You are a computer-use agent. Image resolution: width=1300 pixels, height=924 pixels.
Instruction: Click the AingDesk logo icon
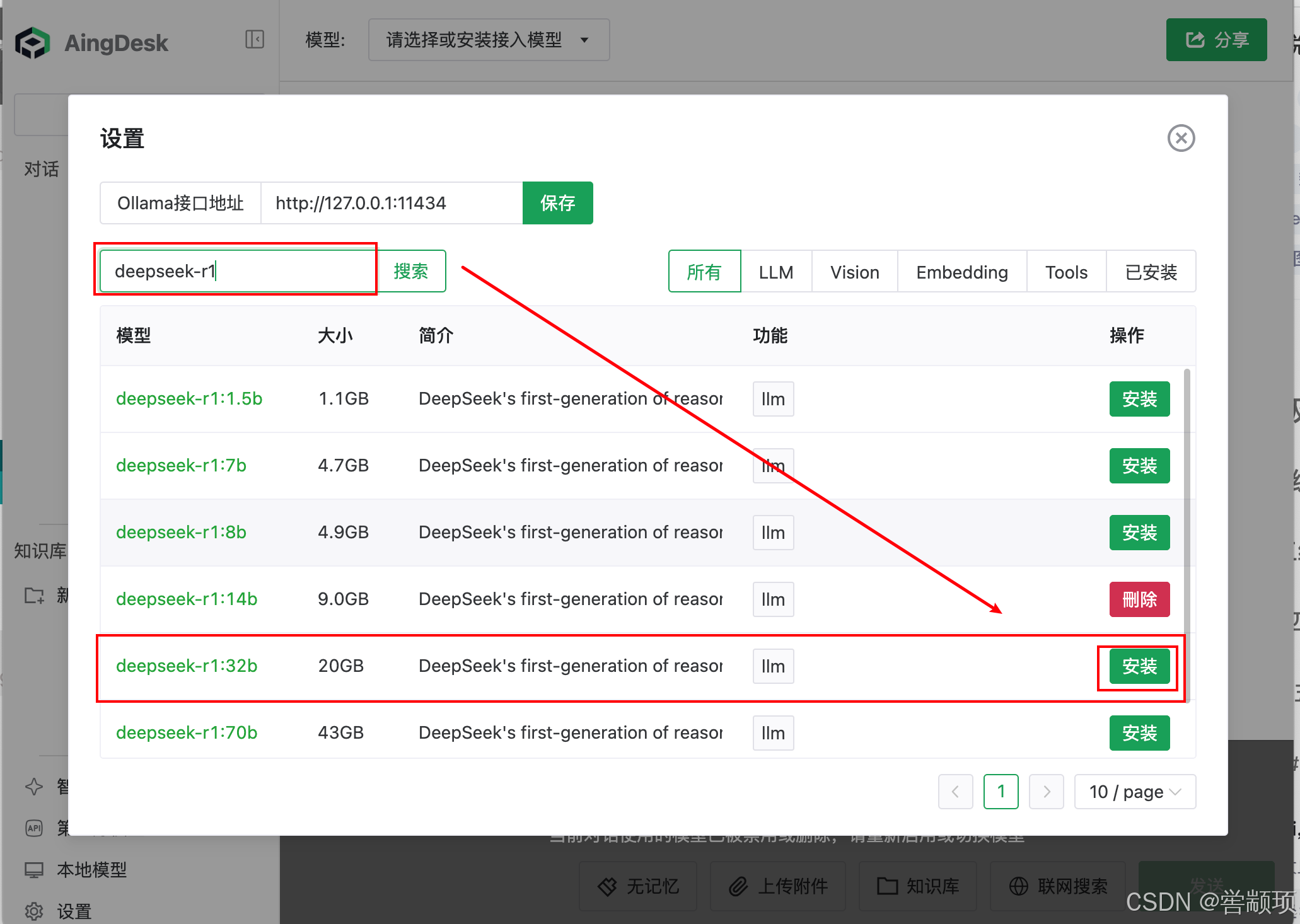(33, 42)
